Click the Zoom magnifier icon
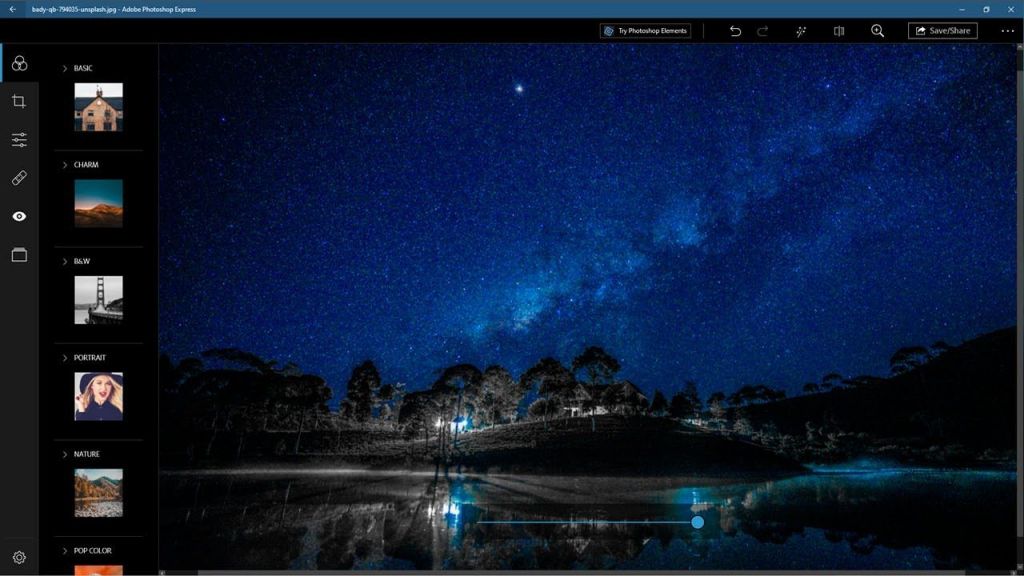The width and height of the screenshot is (1024, 576). tap(877, 31)
